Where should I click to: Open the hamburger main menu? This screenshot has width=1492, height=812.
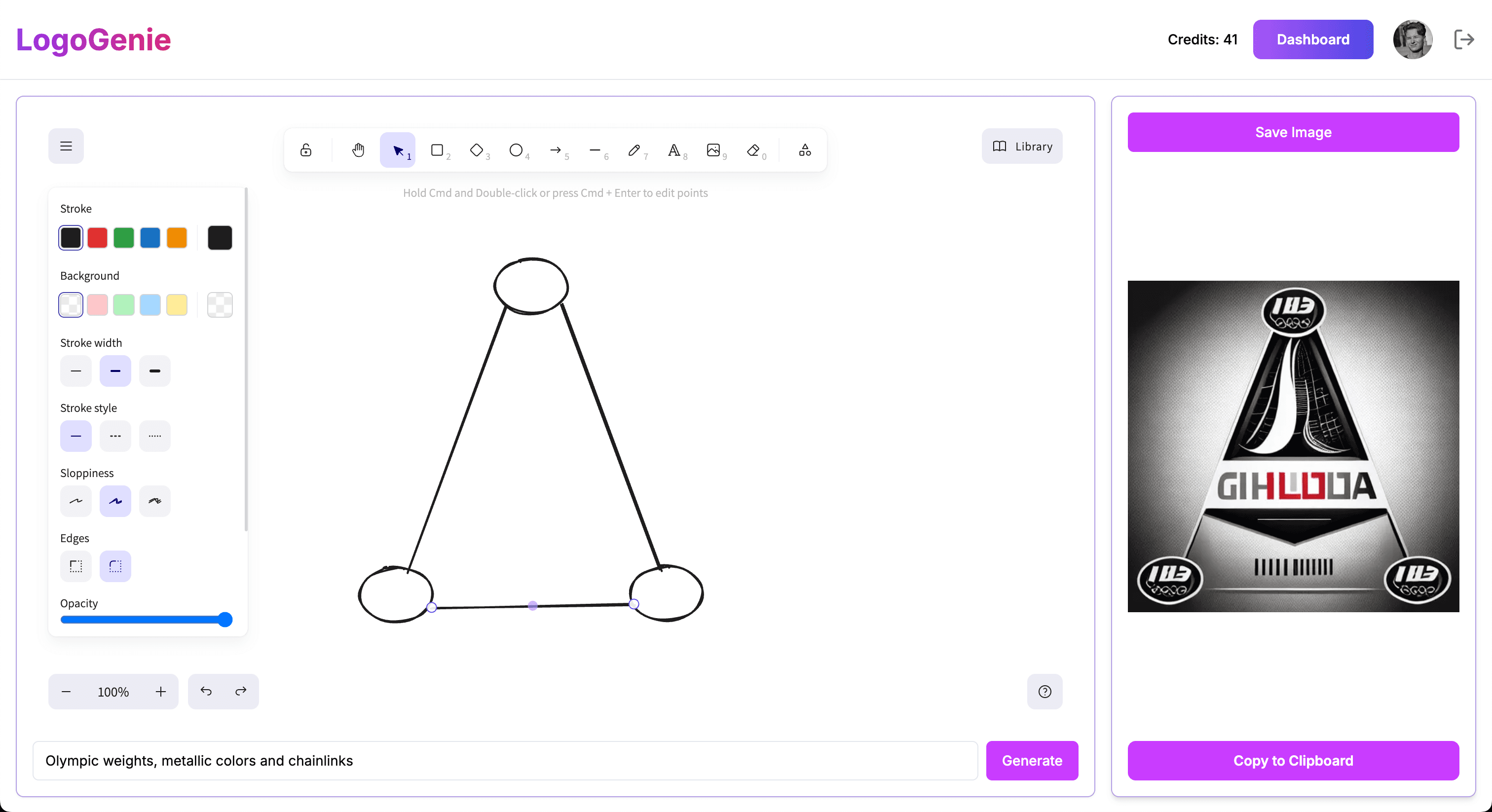66,146
